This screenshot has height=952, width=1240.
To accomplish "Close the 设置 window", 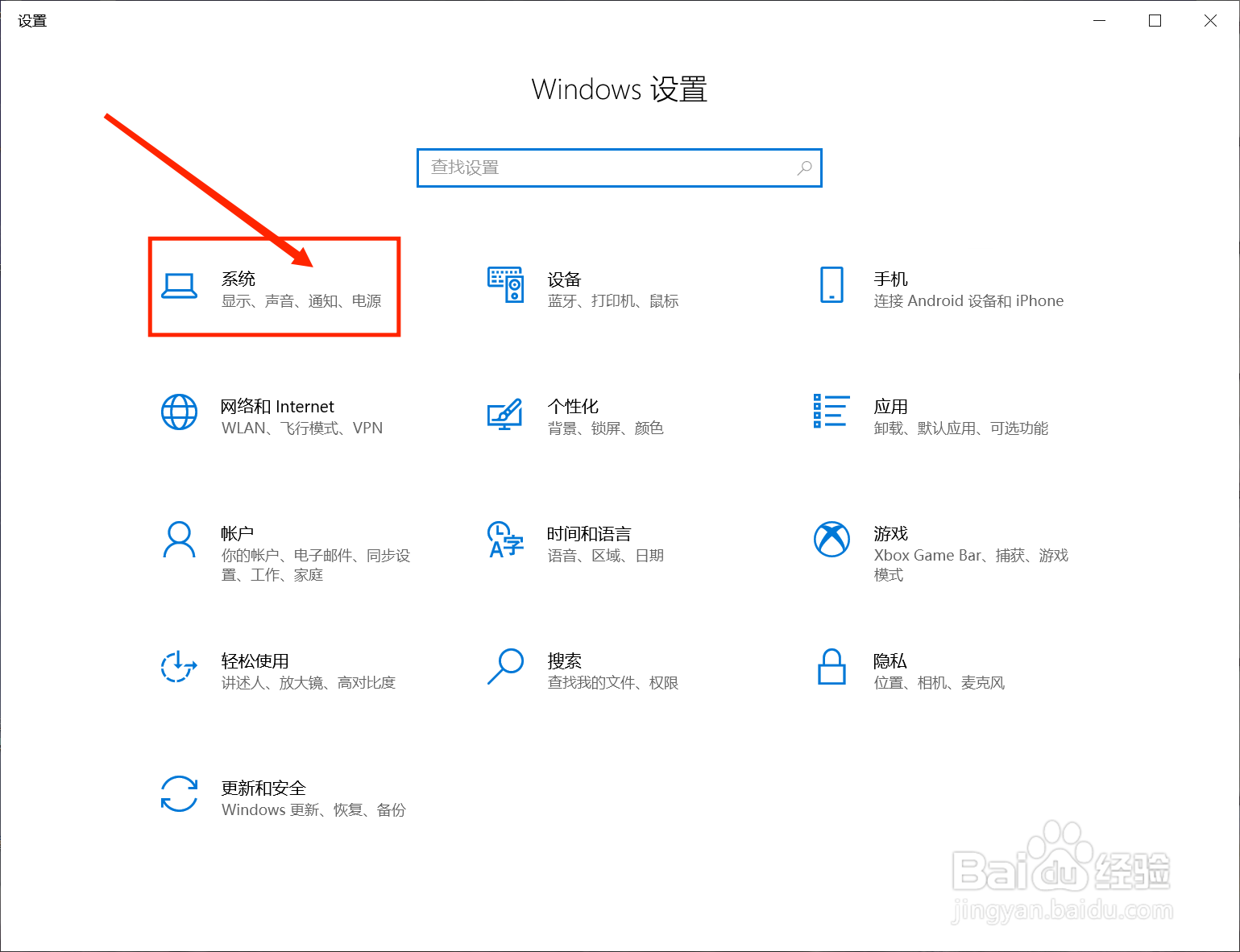I will [x=1210, y=21].
